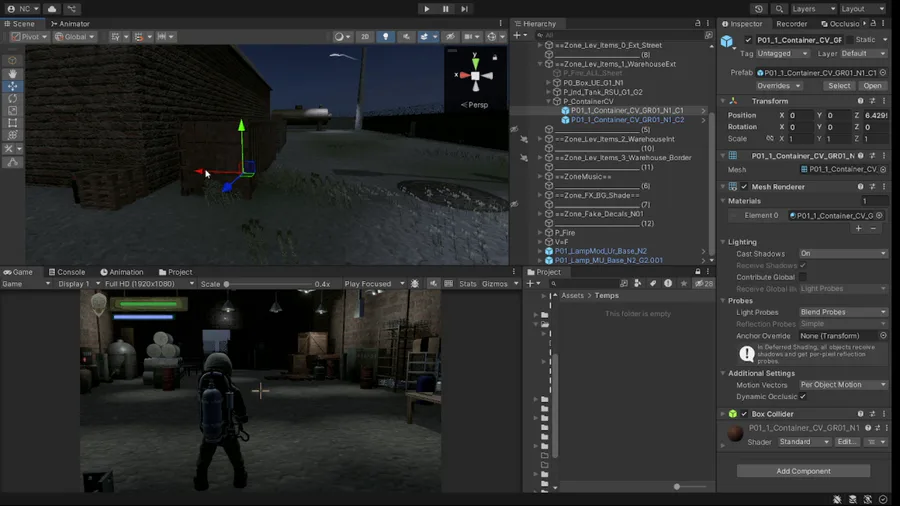
Task: Click the prefab Overrides dropdown
Action: pyautogui.click(x=778, y=85)
